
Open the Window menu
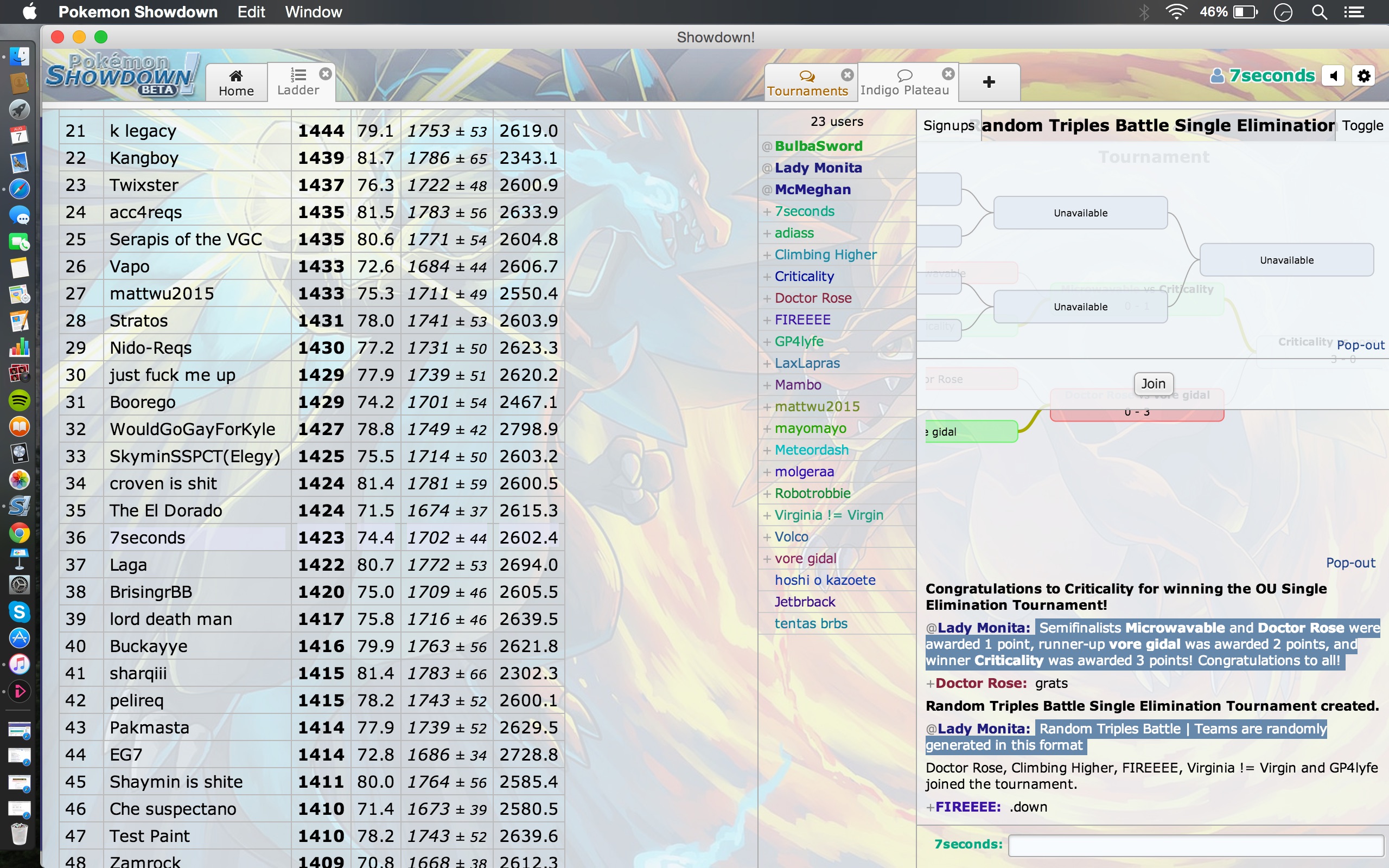[313, 12]
